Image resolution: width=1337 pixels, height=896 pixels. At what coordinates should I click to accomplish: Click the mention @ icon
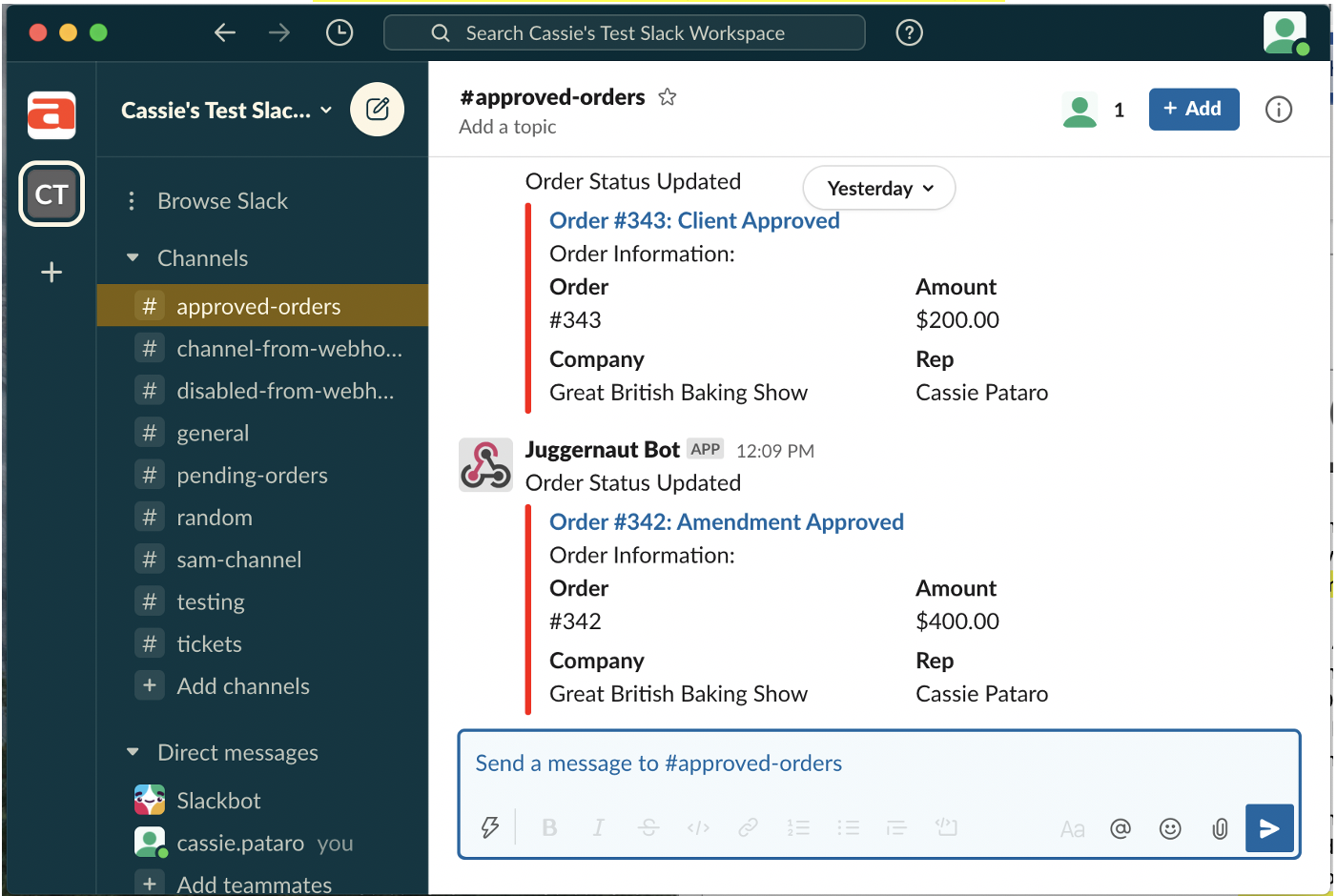[x=1121, y=828]
